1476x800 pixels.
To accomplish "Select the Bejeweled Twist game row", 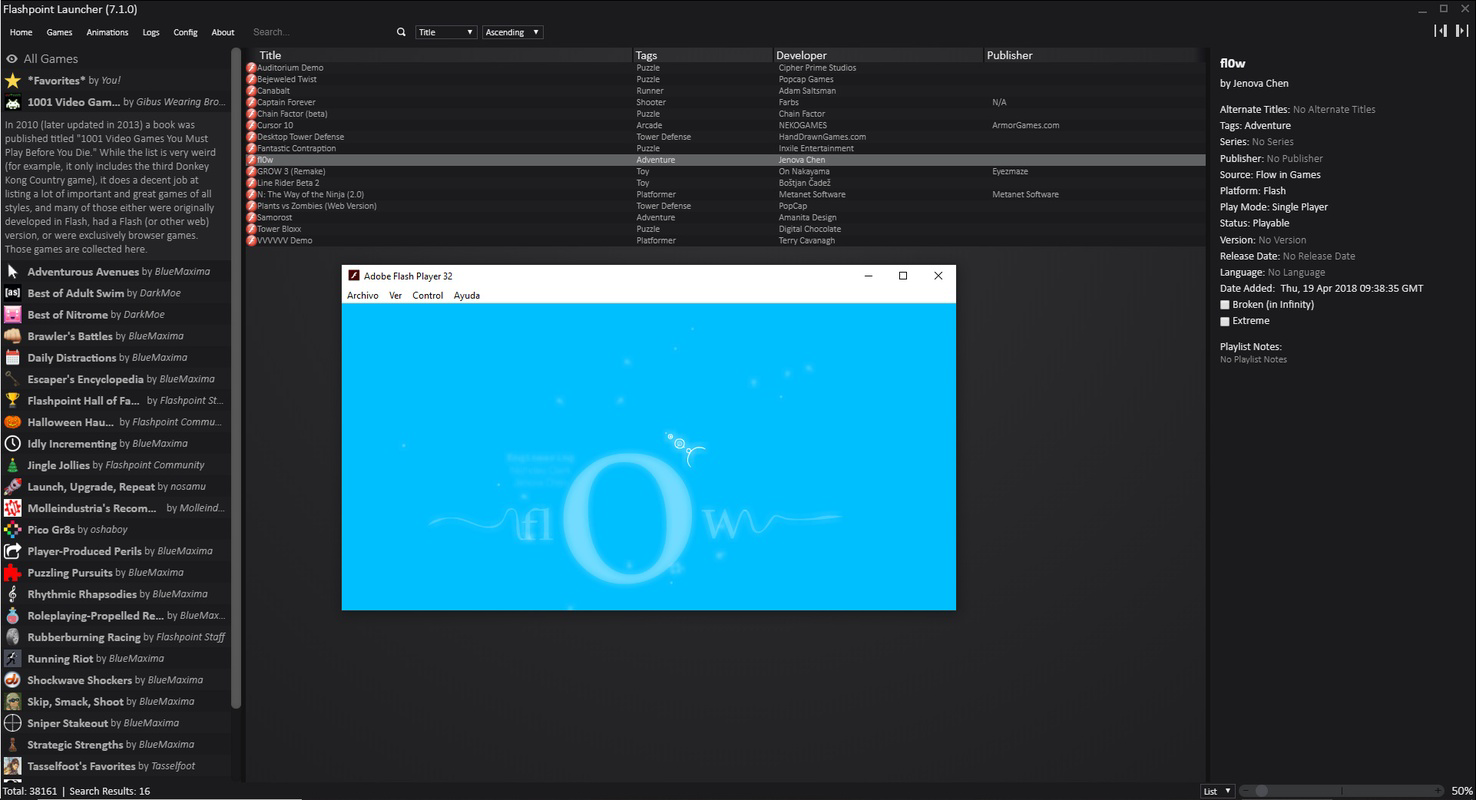I will 725,79.
